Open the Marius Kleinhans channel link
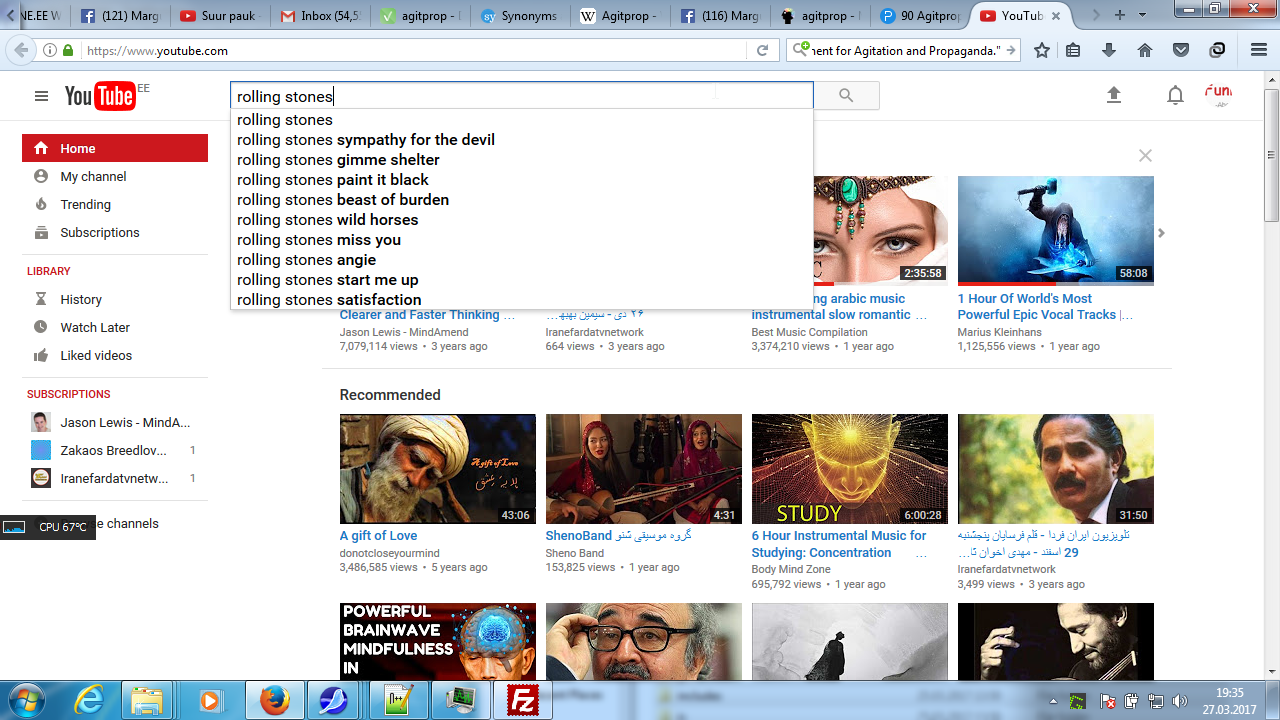The width and height of the screenshot is (1280, 720). coord(1000,332)
